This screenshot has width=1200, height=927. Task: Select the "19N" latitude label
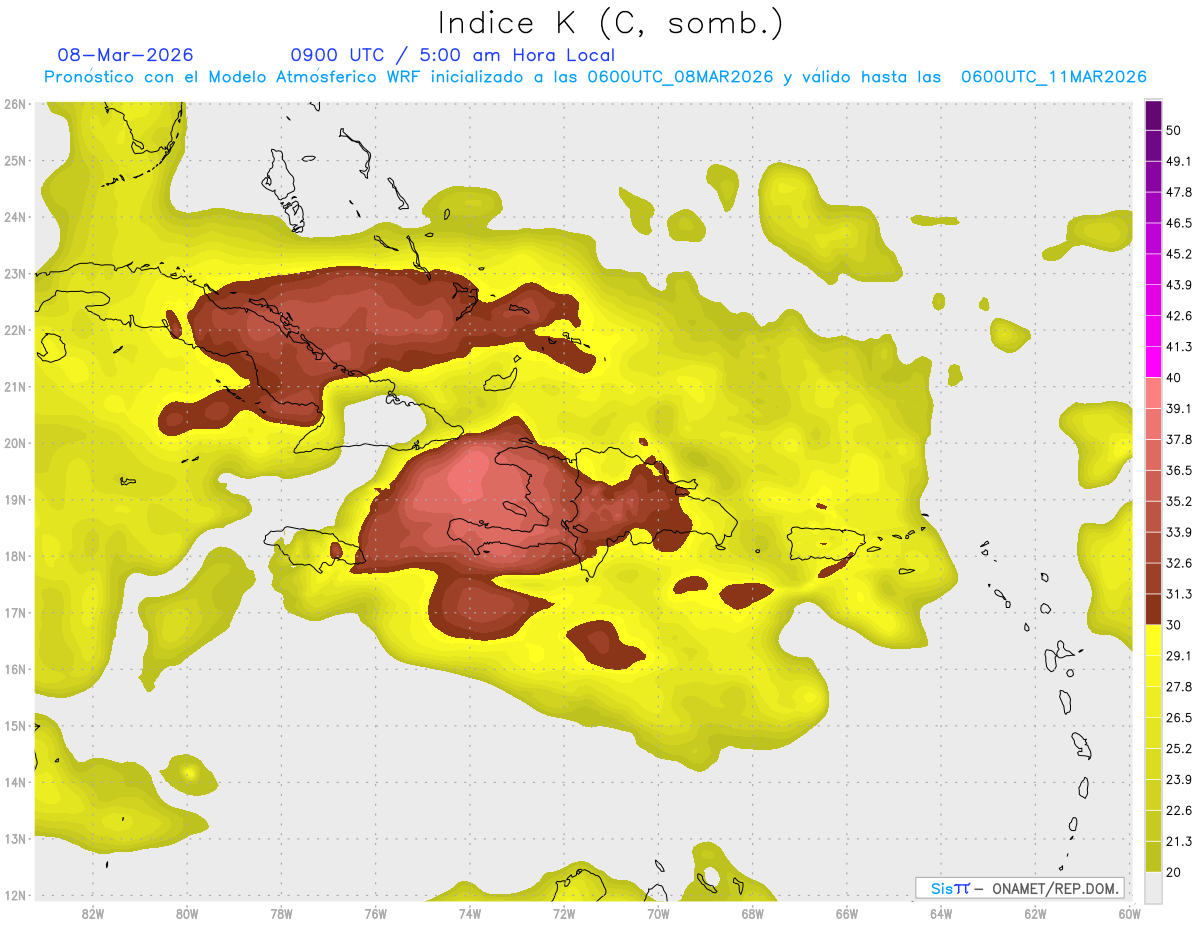(15, 499)
